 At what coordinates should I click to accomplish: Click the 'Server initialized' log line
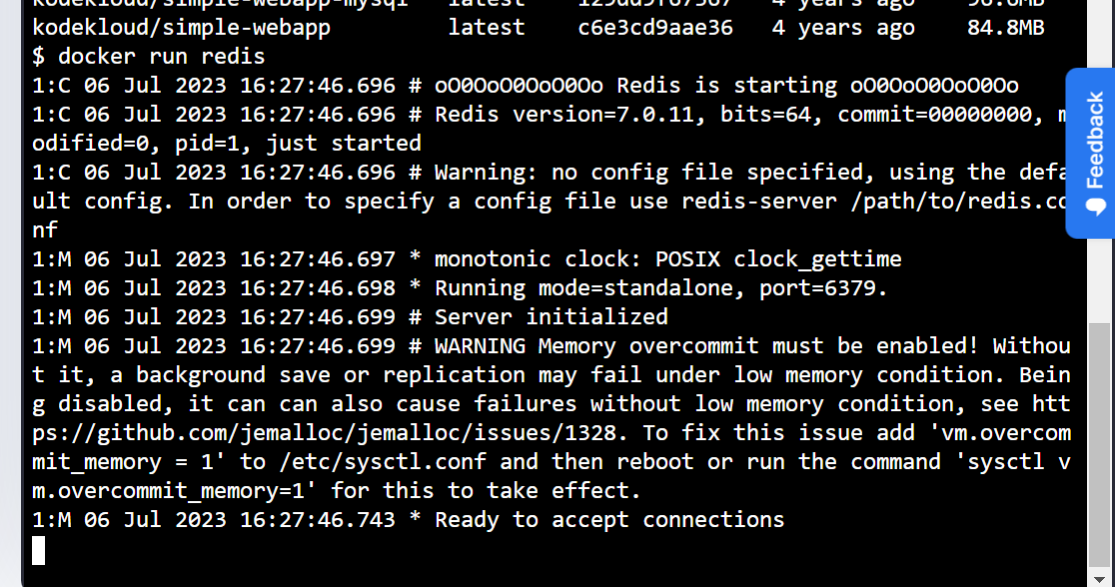(x=551, y=317)
